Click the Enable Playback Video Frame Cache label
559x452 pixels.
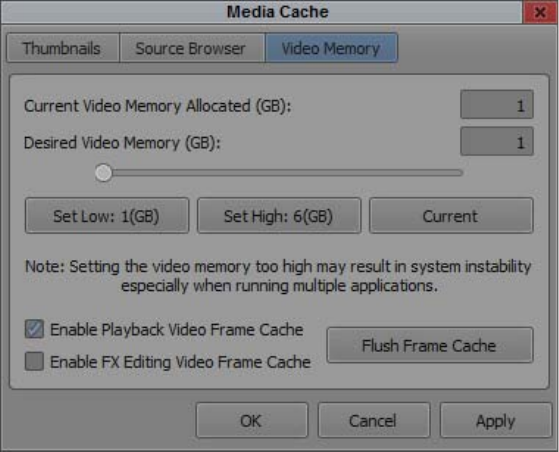(176, 330)
